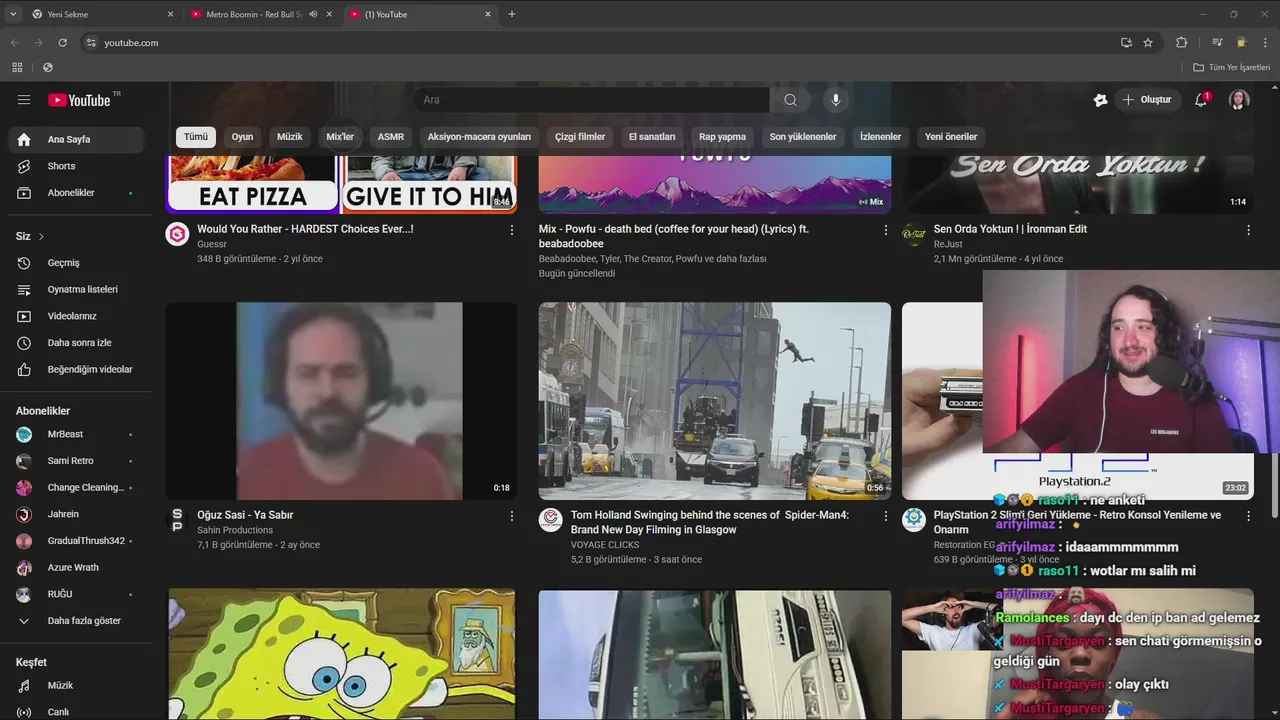Image resolution: width=1280 pixels, height=720 pixels.
Task: Expand the Siz section chevron
Action: tap(41, 237)
